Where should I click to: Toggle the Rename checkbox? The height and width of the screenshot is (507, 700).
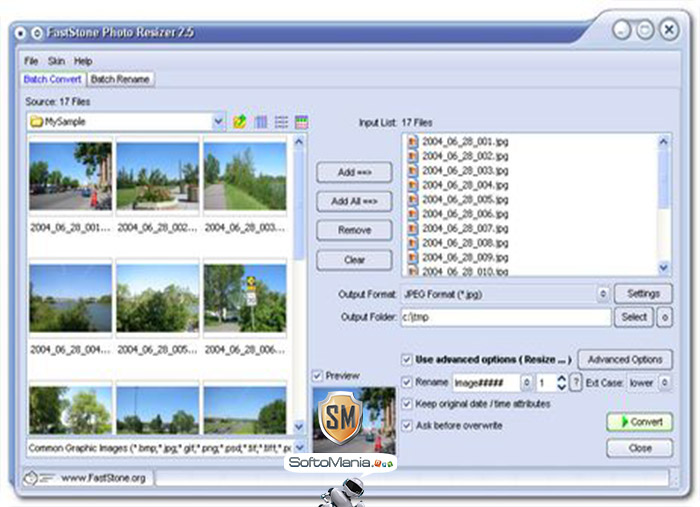coord(407,382)
